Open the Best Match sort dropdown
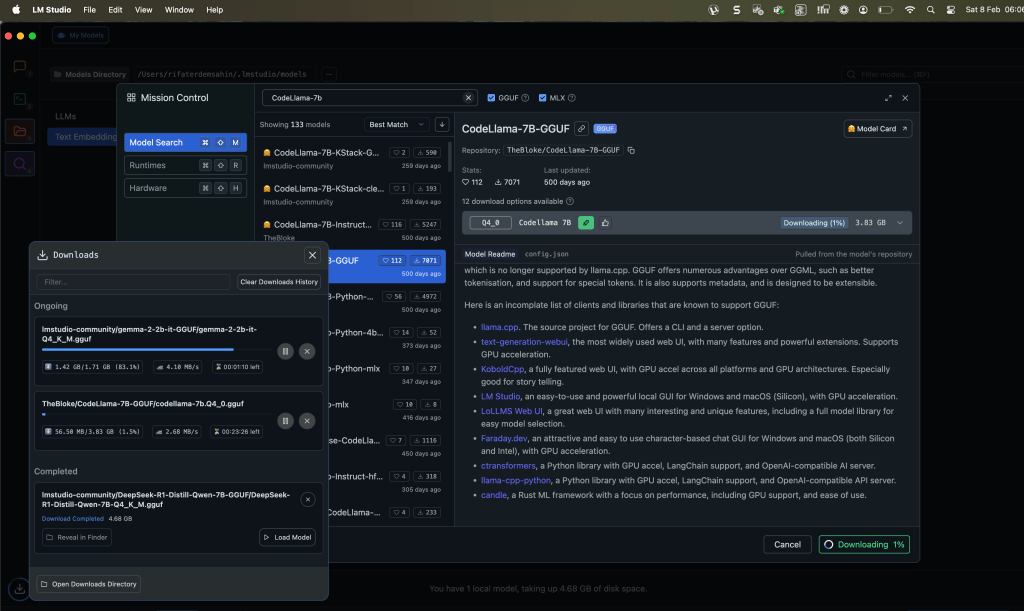This screenshot has height=611, width=1024. pyautogui.click(x=396, y=125)
